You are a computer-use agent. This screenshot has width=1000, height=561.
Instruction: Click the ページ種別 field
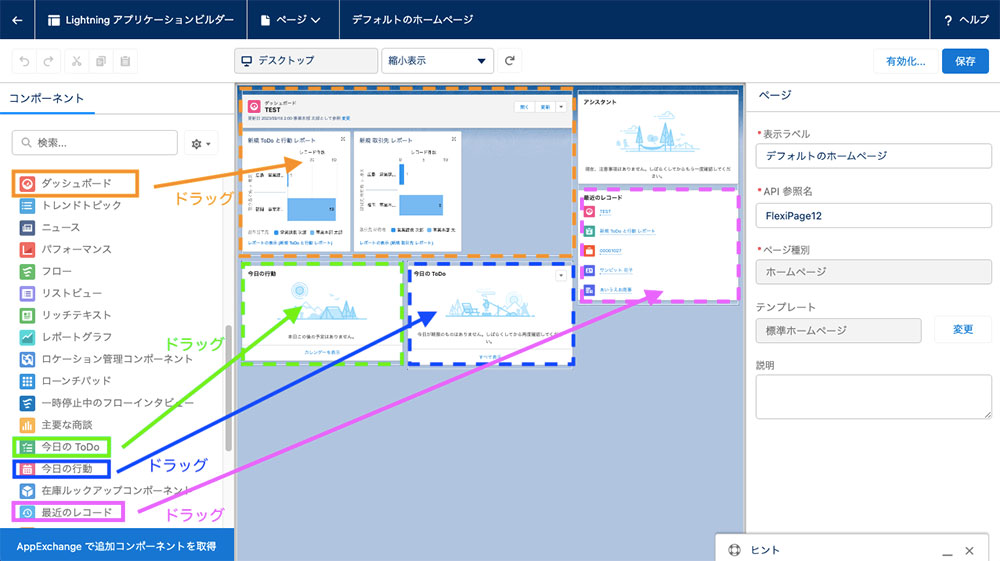(873, 272)
